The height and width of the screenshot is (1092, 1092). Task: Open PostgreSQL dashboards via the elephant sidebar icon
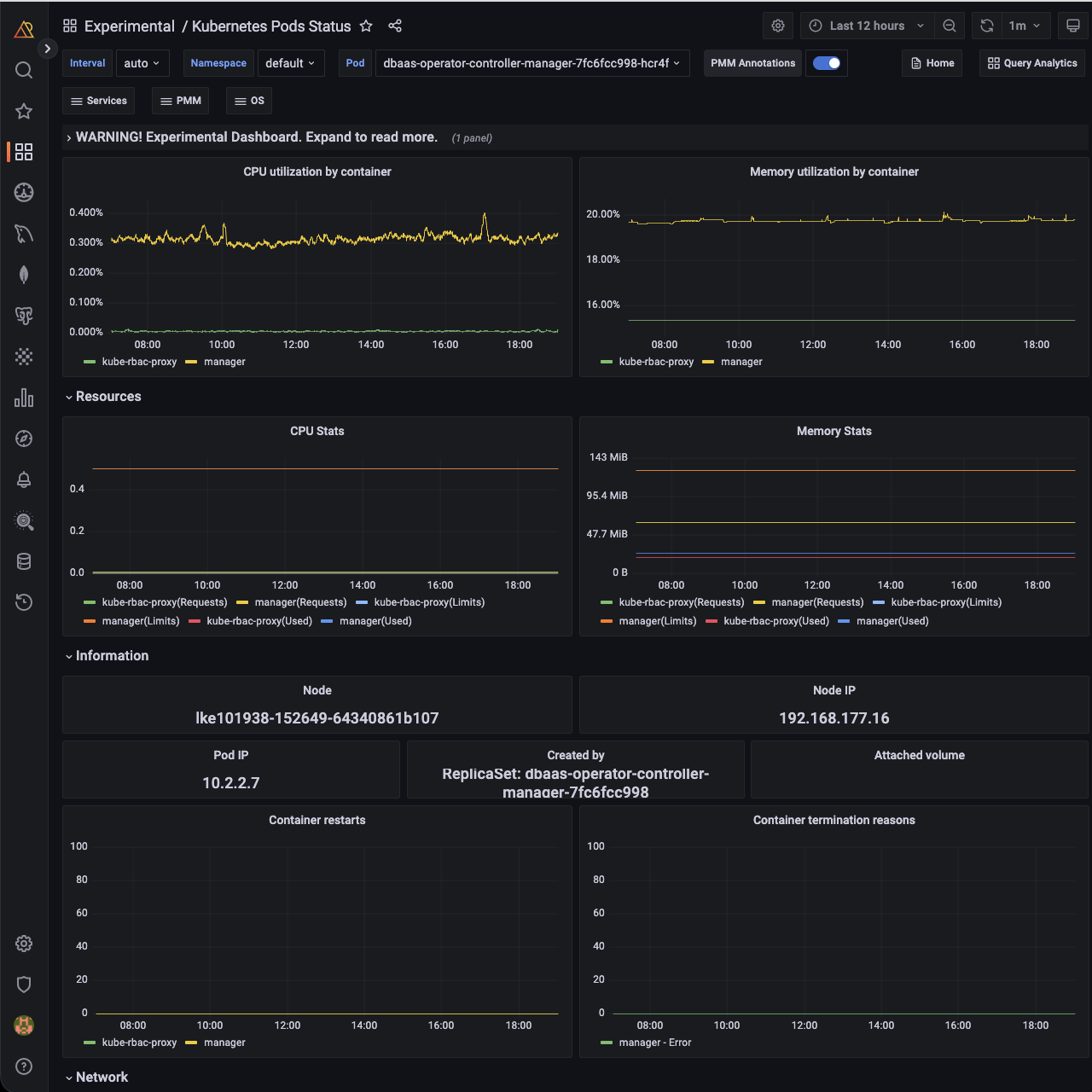(24, 316)
